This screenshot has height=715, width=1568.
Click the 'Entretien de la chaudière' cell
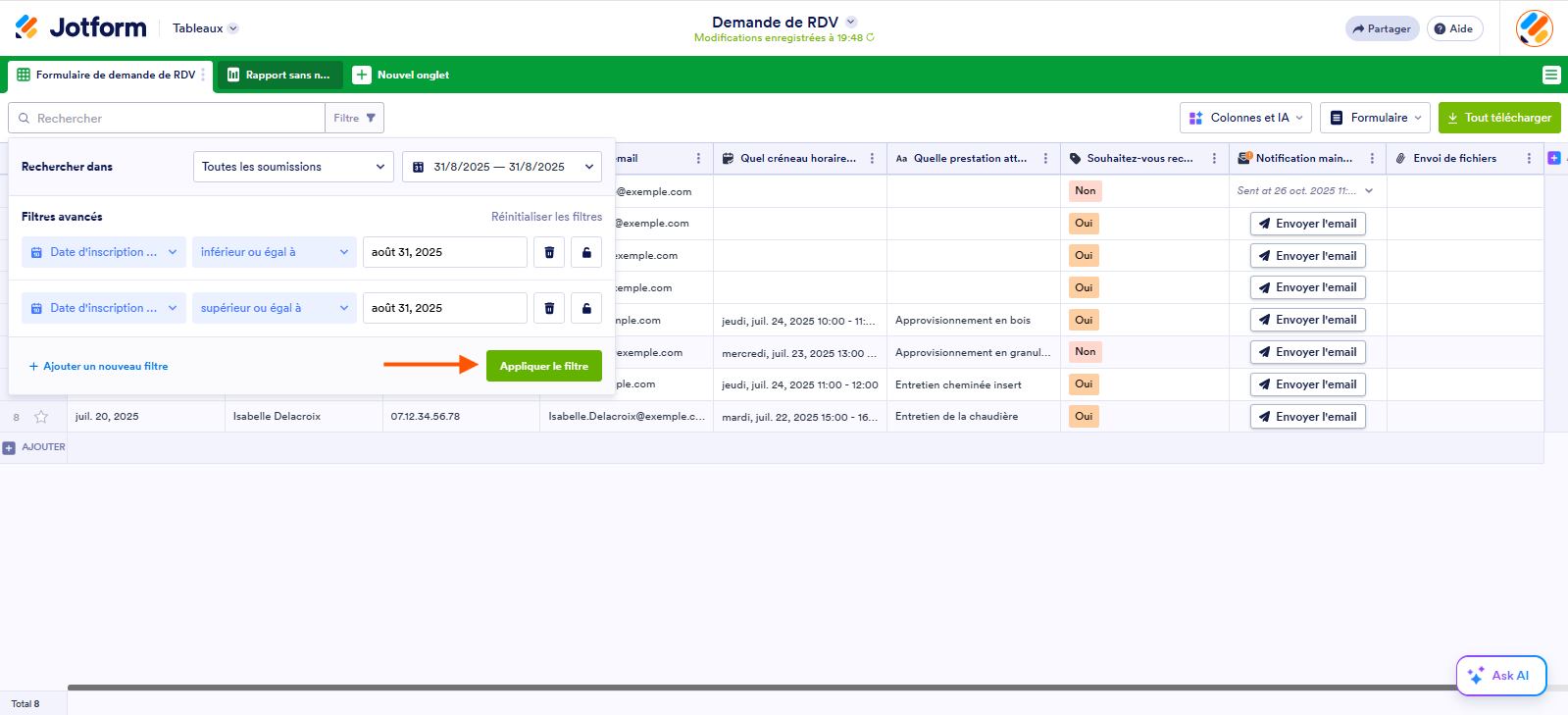pos(974,417)
